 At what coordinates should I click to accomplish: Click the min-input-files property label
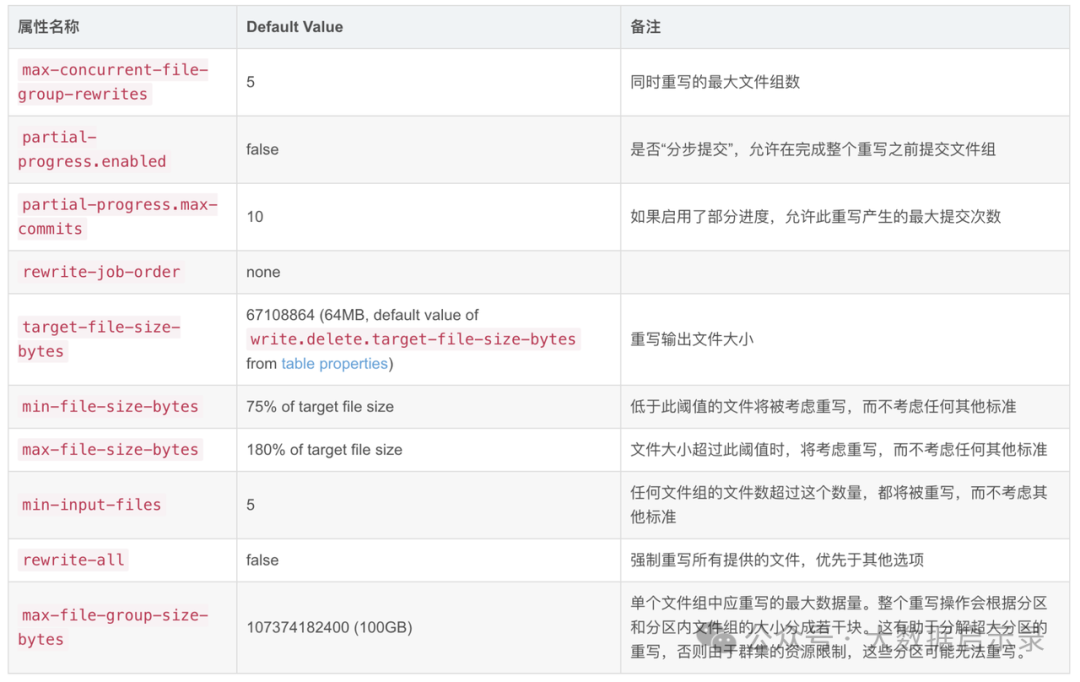pos(92,505)
